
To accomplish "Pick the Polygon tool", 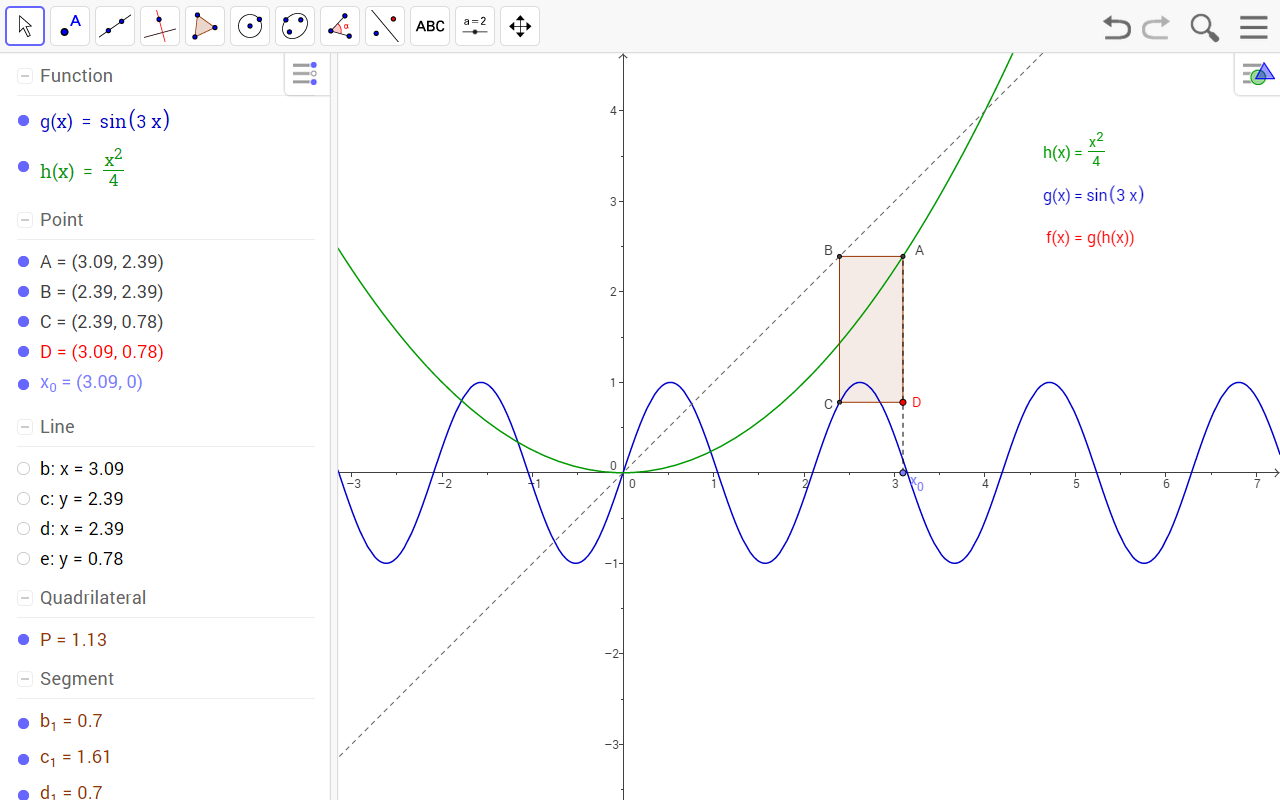I will (x=205, y=26).
